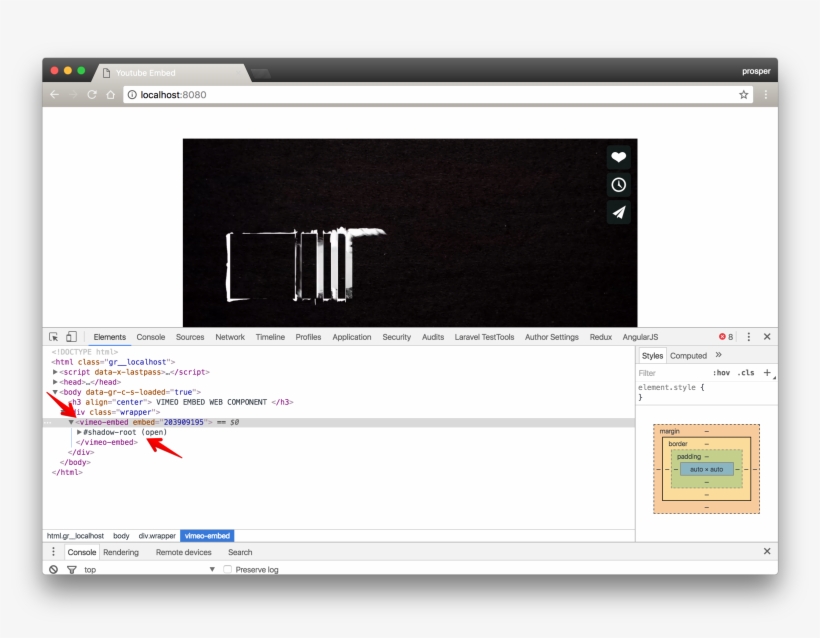Toggle the device toolbar icon

pos(70,336)
